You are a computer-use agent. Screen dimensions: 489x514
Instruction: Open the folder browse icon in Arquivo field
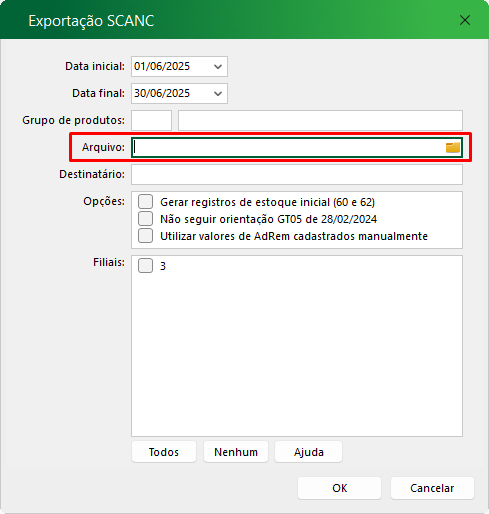(x=453, y=147)
